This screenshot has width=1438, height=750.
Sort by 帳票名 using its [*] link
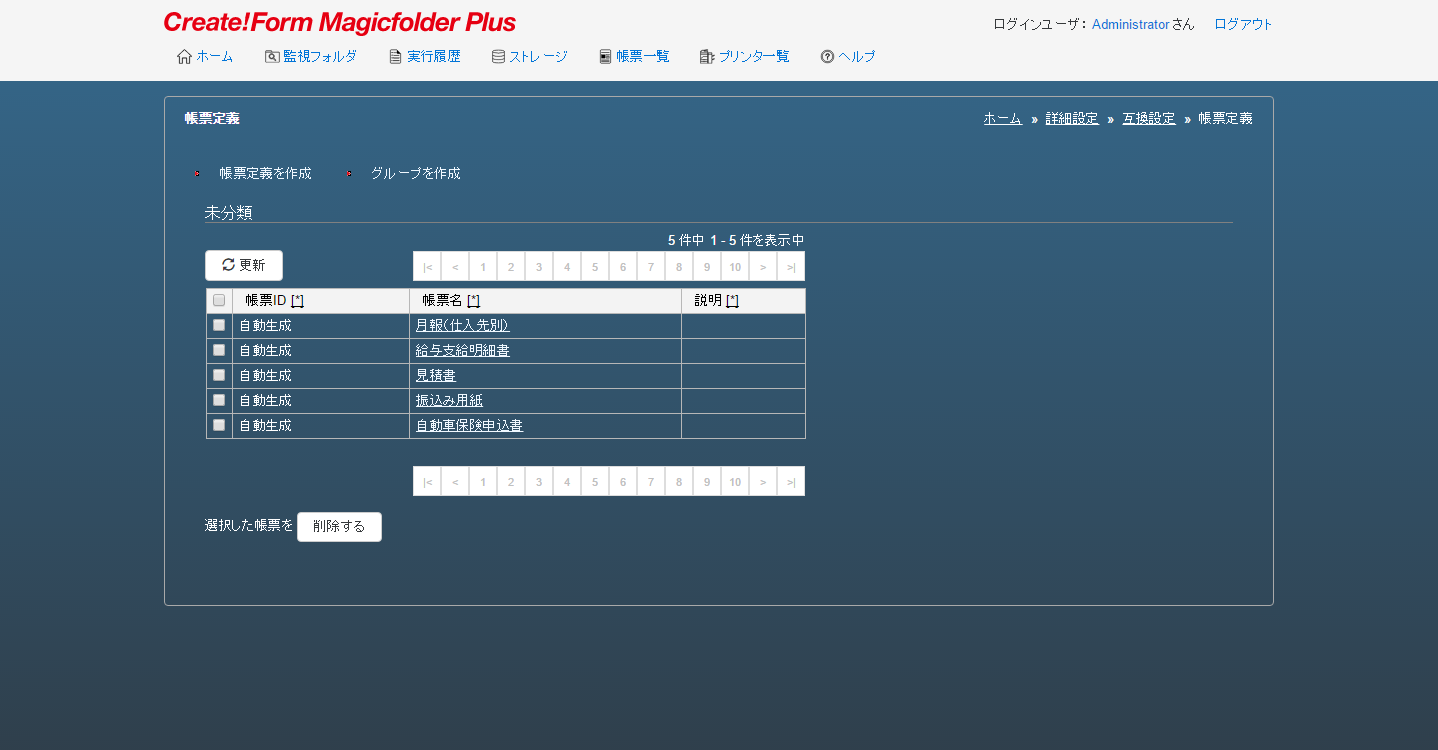[x=473, y=300]
